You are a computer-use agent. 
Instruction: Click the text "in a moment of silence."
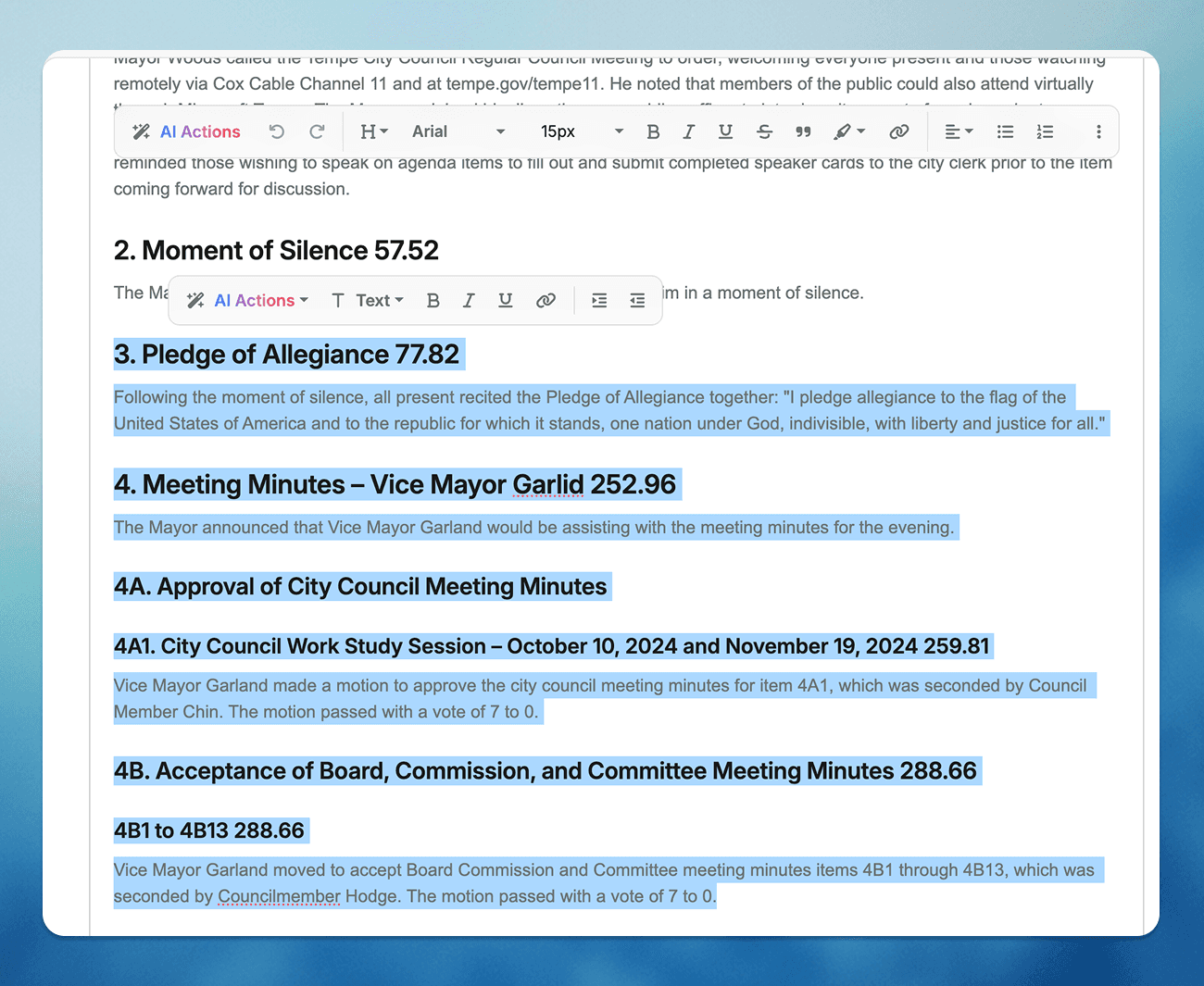(x=772, y=293)
